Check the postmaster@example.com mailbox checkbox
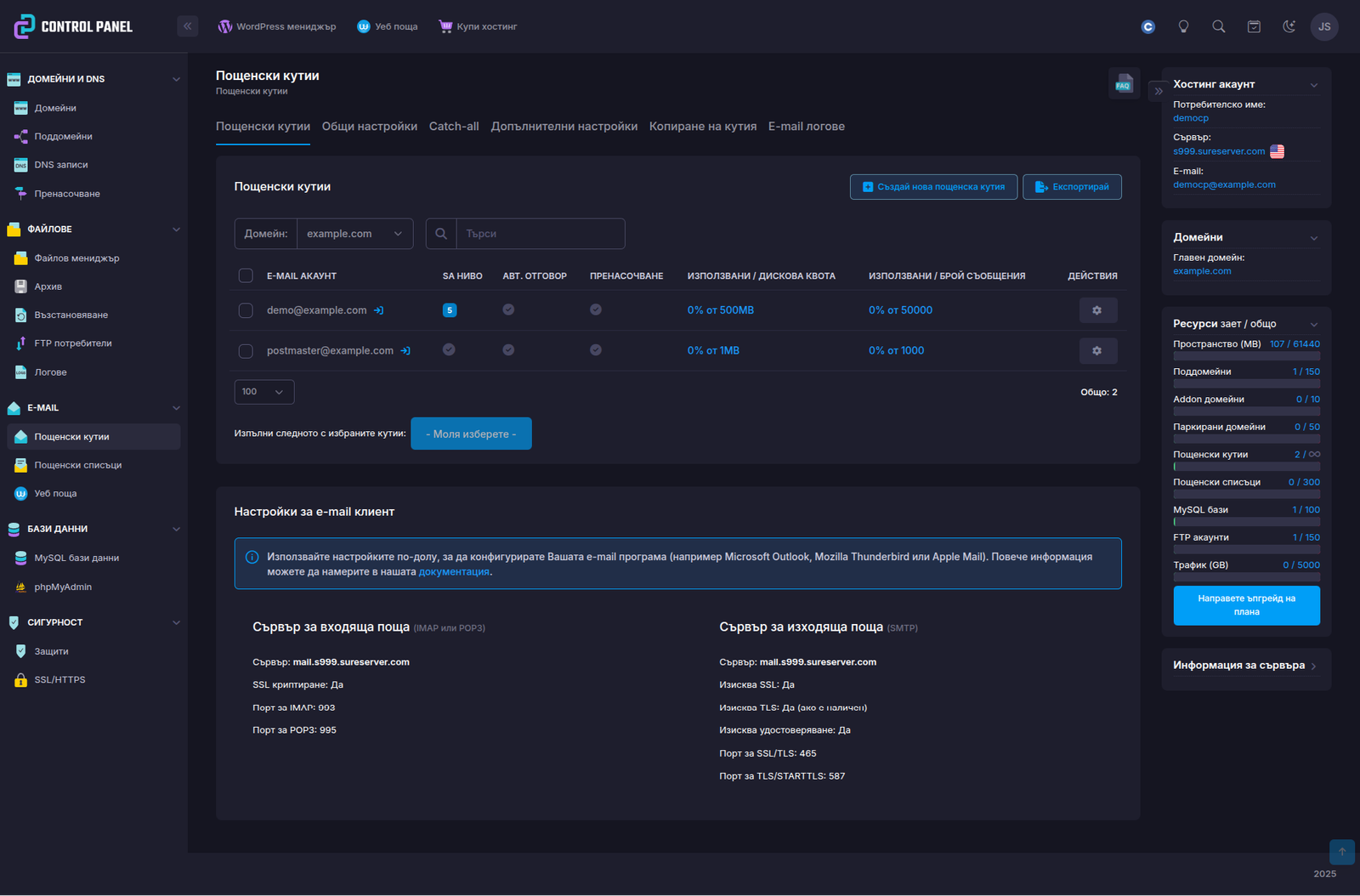Image resolution: width=1360 pixels, height=896 pixels. 246,351
